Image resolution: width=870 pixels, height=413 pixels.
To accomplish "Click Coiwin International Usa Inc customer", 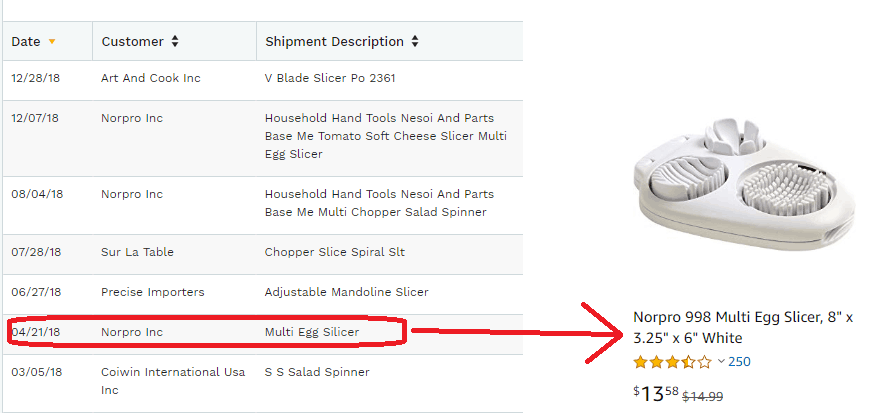I will pyautogui.click(x=173, y=381).
